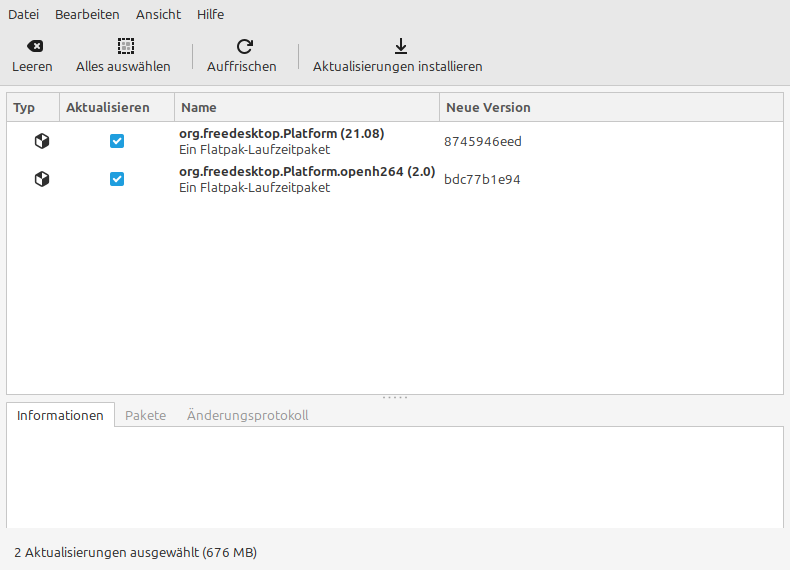Switch to the Pakete tab
The width and height of the screenshot is (790, 570).
coord(145,415)
